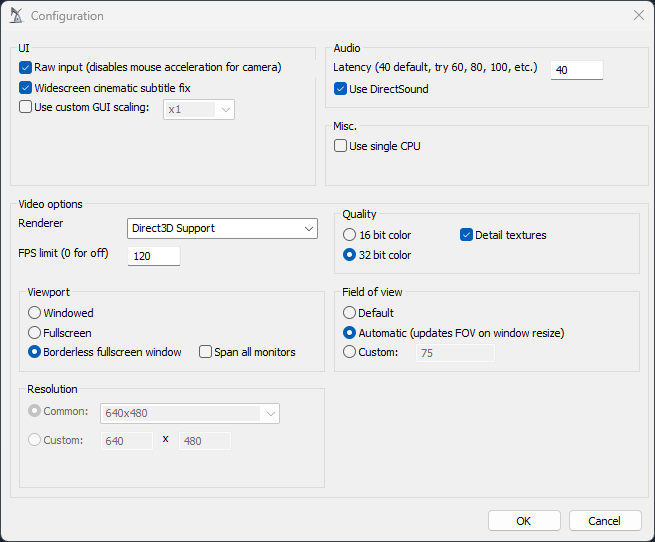Viewport: 655px width, 542px height.
Task: Click the audio Latency input field
Action: coord(576,70)
